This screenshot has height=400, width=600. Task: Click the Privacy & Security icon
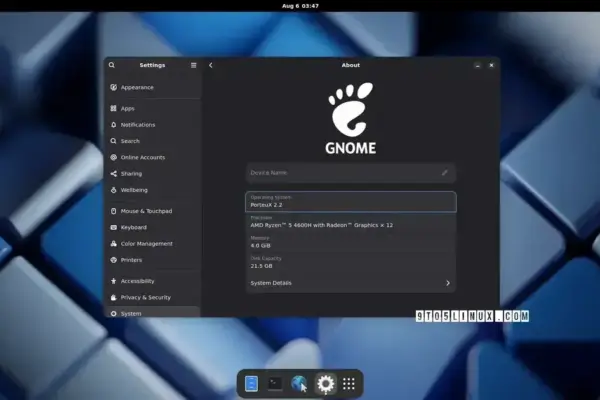click(x=114, y=297)
